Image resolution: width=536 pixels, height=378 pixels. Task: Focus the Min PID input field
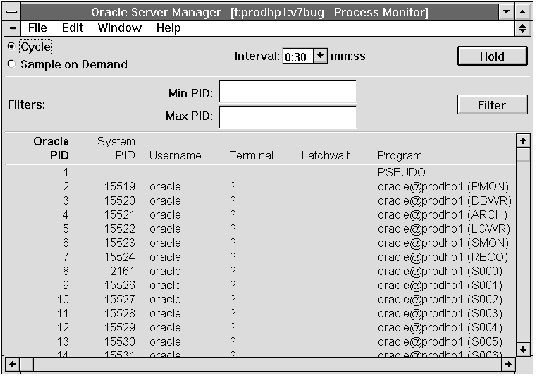(287, 92)
